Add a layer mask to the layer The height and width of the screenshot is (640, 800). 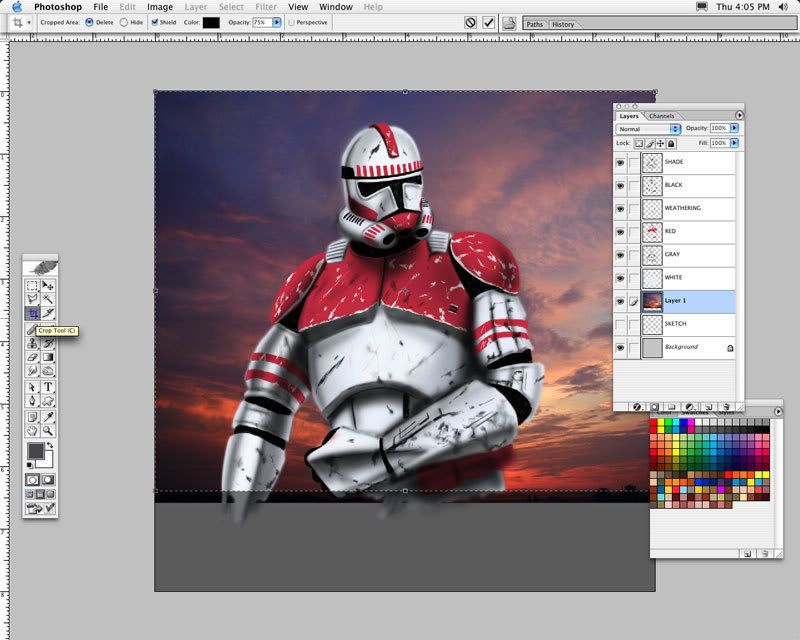tap(654, 407)
